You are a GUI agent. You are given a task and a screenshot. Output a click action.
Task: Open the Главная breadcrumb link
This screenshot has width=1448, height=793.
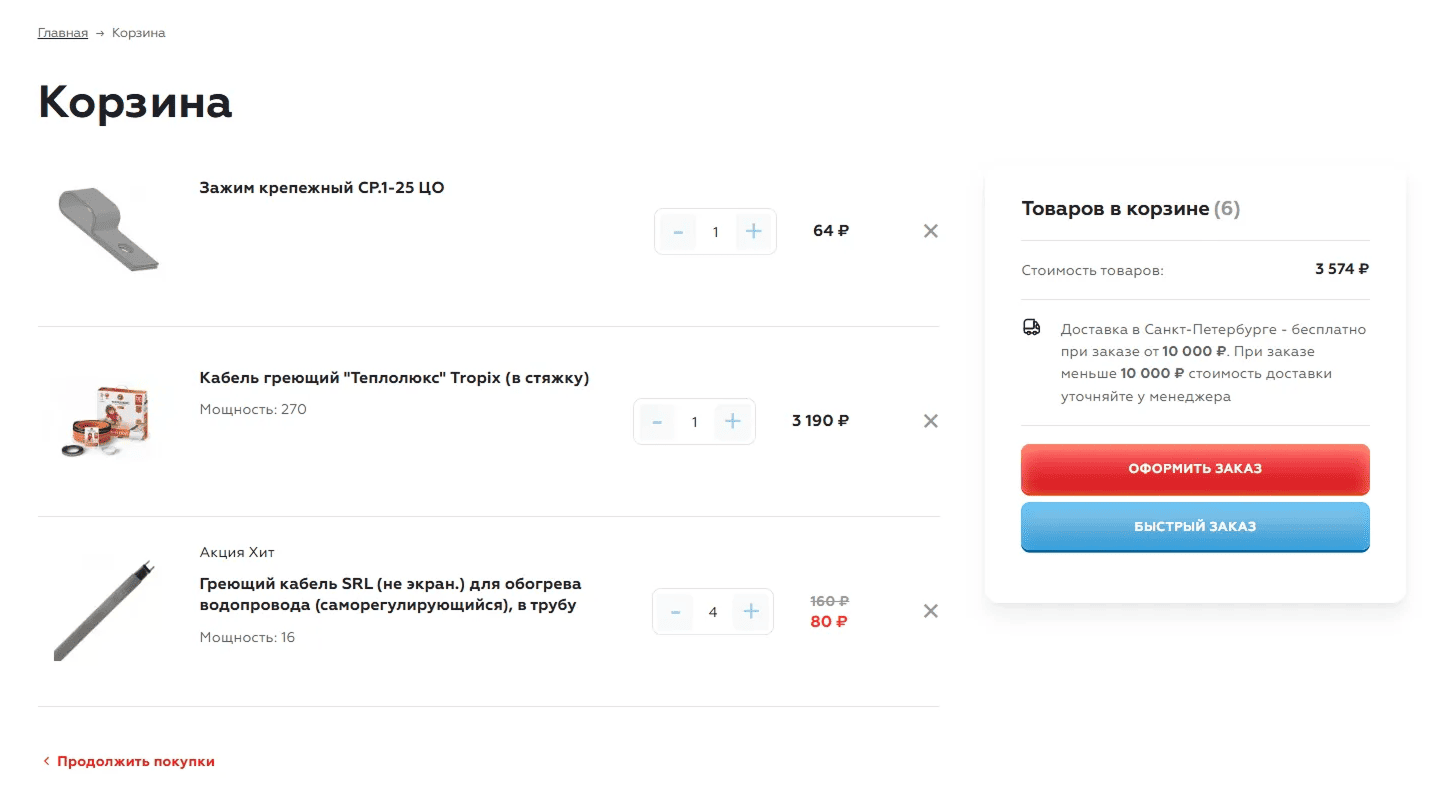[63, 33]
